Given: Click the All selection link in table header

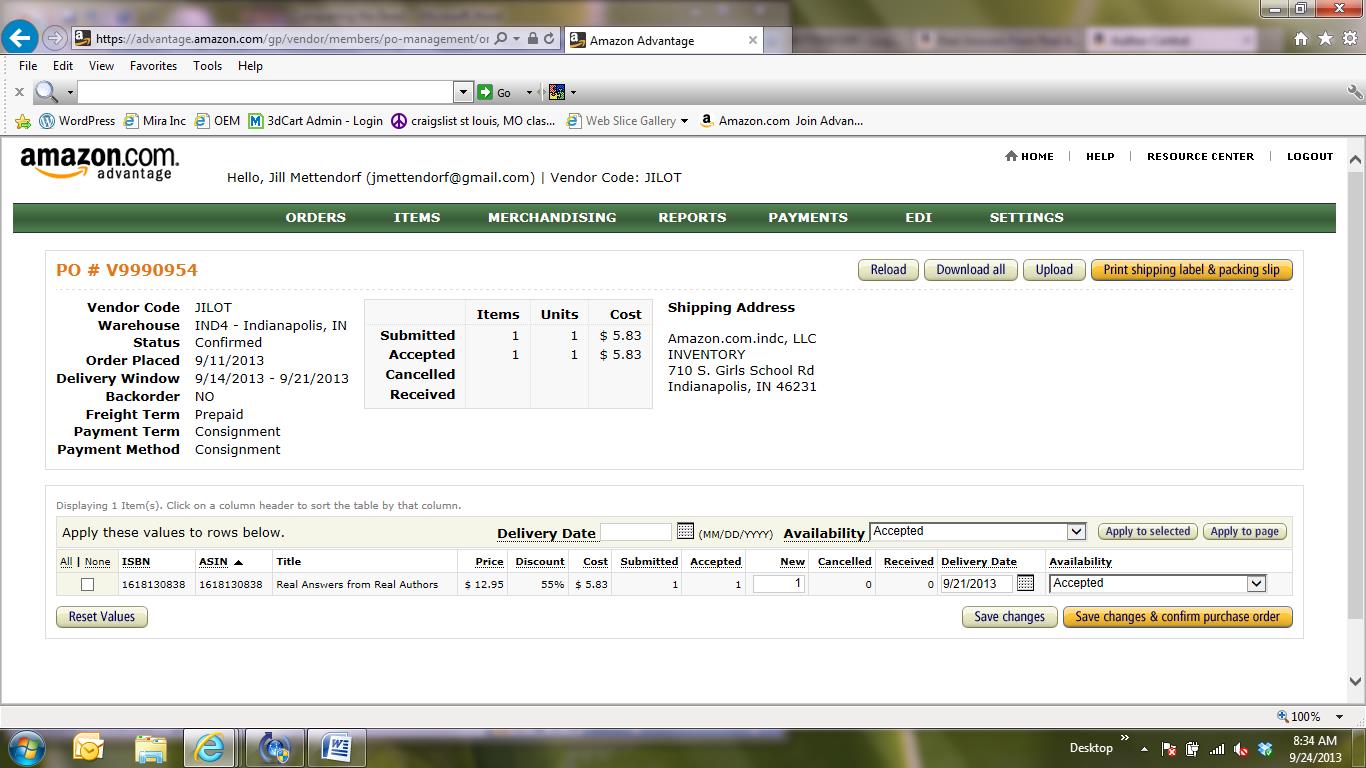Looking at the screenshot, I should (66, 562).
